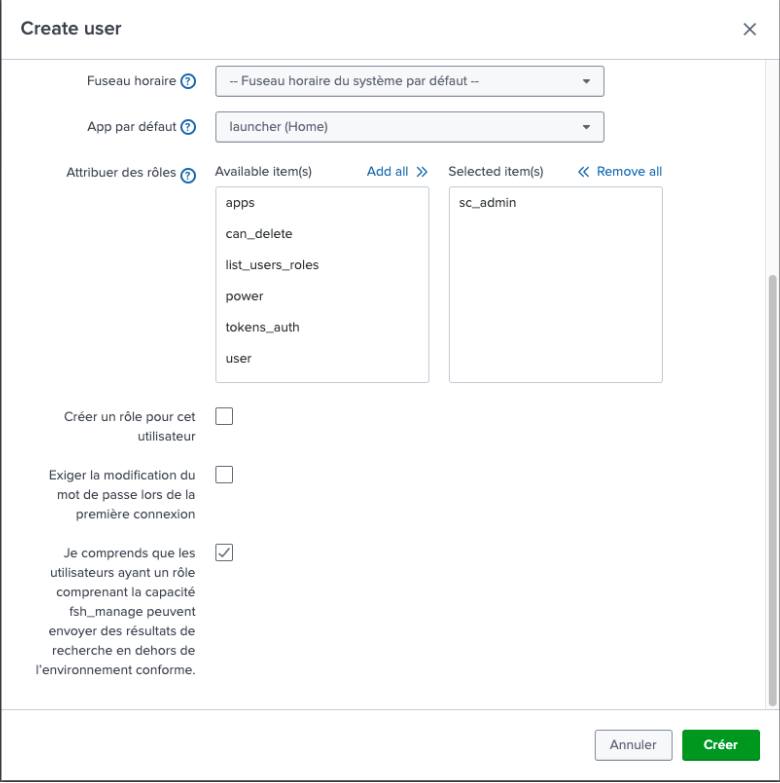Click the help icon beside Fuseau horaire
Screen dimensions: 780x783
coord(188,82)
